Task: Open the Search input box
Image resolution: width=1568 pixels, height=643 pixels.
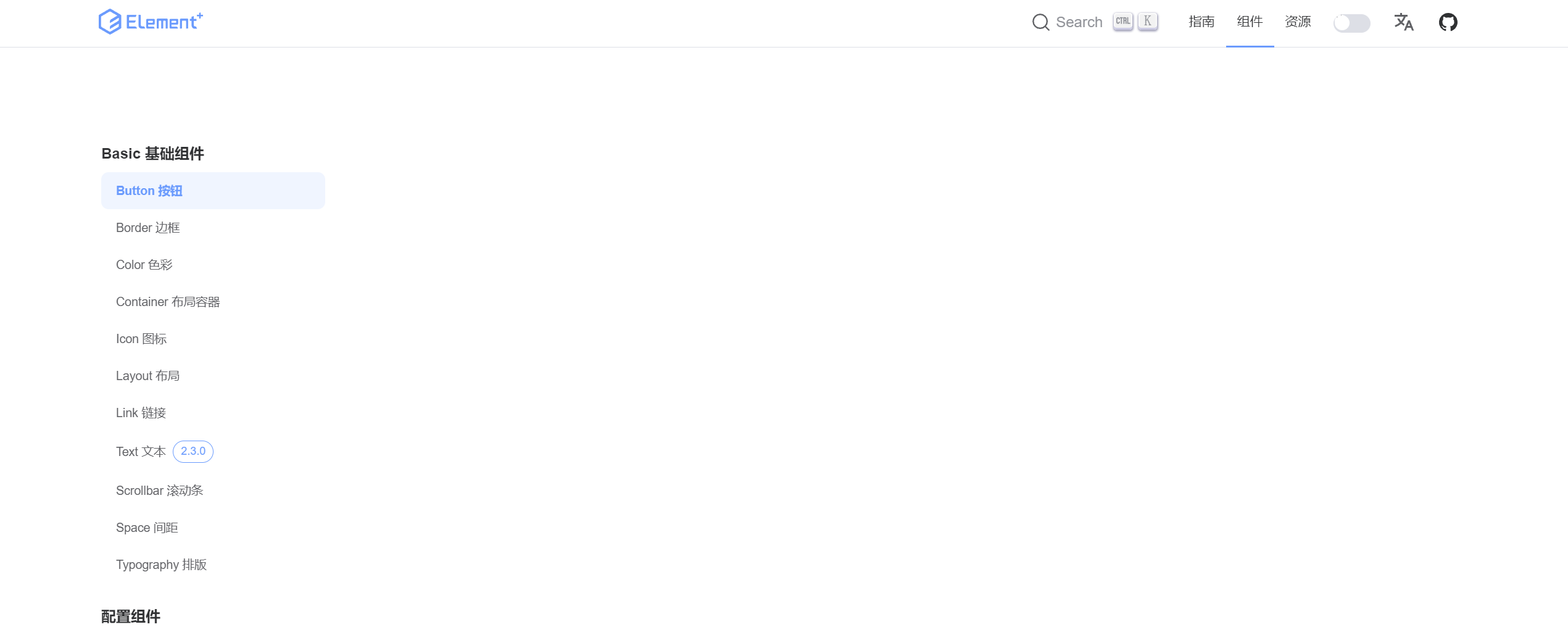Action: click(x=1095, y=22)
